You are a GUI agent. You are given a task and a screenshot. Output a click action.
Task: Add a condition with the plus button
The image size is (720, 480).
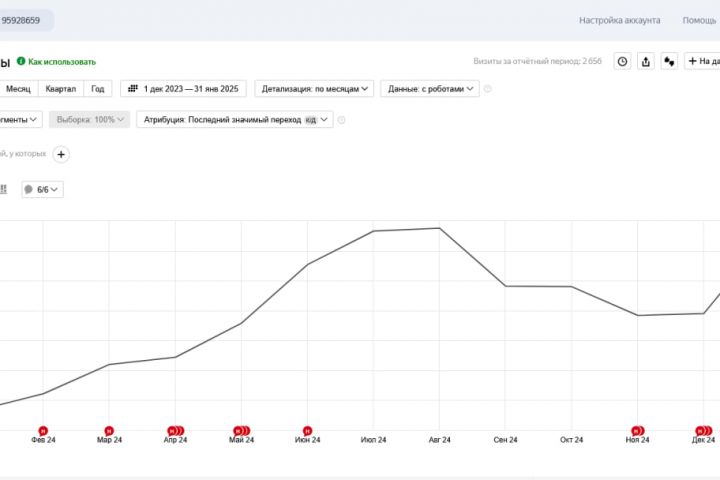[61, 154]
